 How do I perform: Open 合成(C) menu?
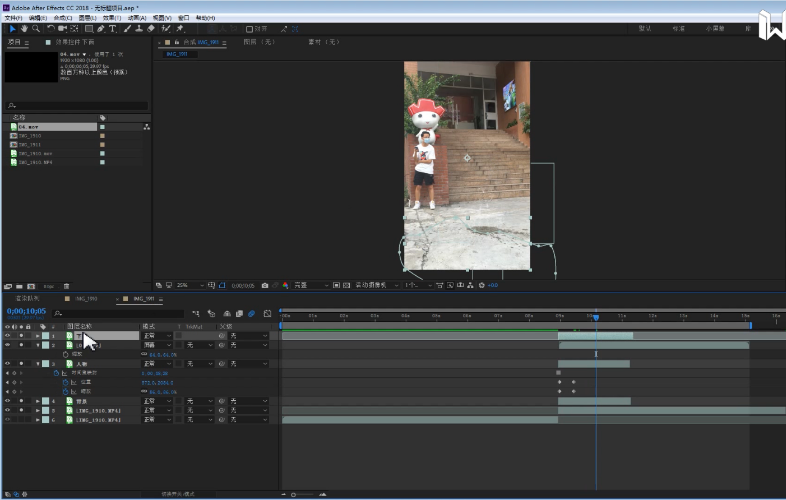point(63,18)
